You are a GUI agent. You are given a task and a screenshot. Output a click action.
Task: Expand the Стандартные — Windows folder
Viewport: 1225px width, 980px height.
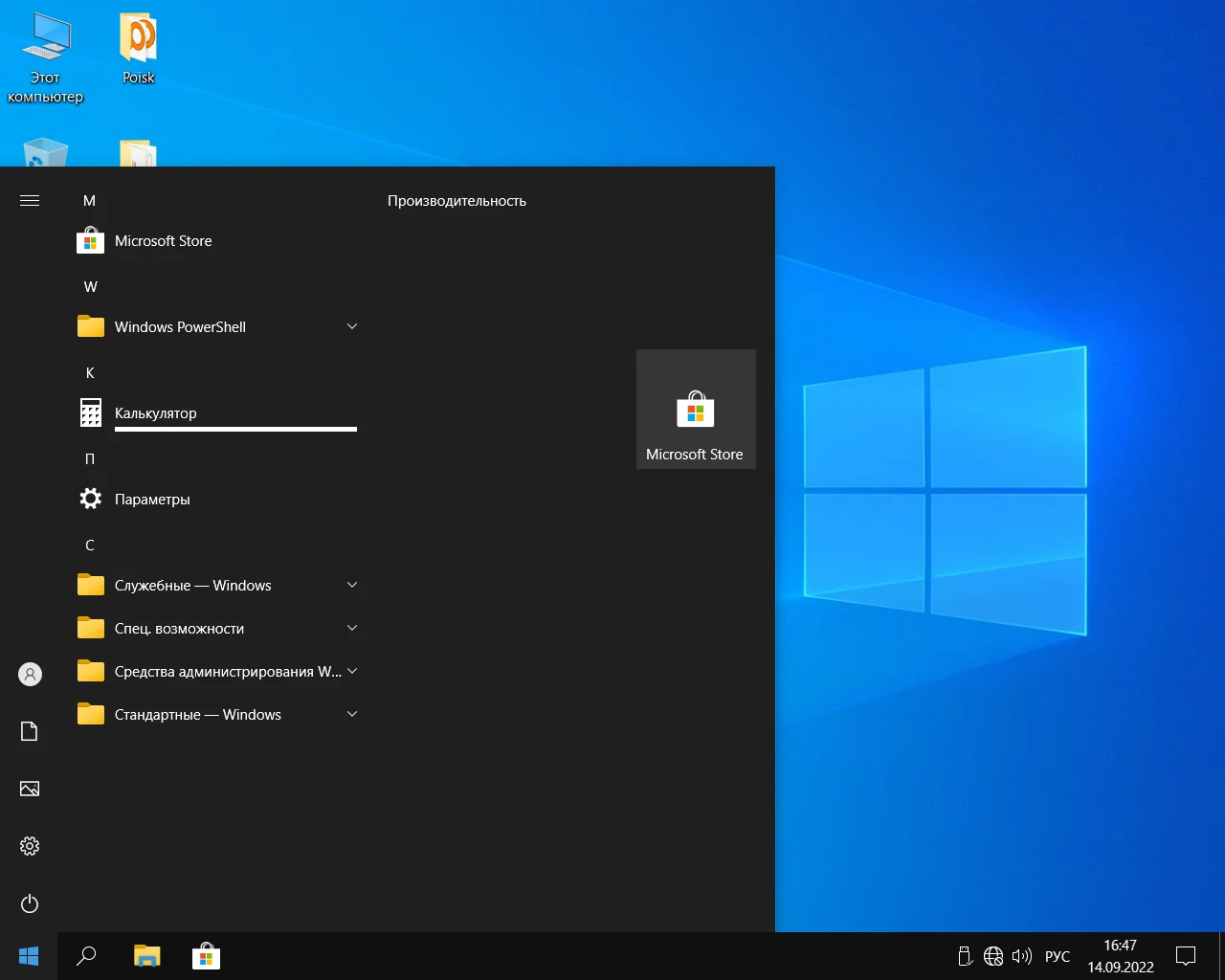pos(351,715)
